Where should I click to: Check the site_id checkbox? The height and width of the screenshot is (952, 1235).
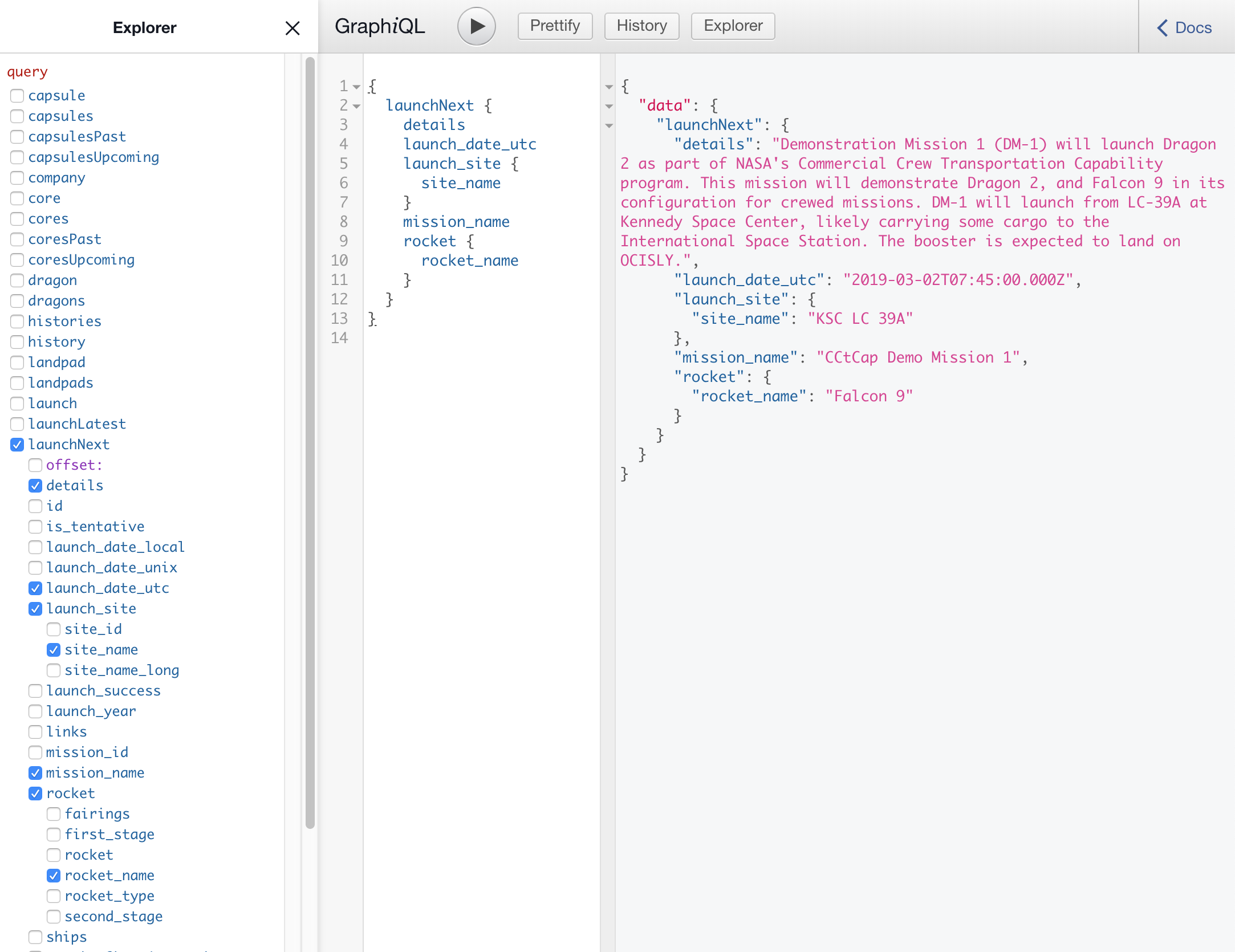54,629
